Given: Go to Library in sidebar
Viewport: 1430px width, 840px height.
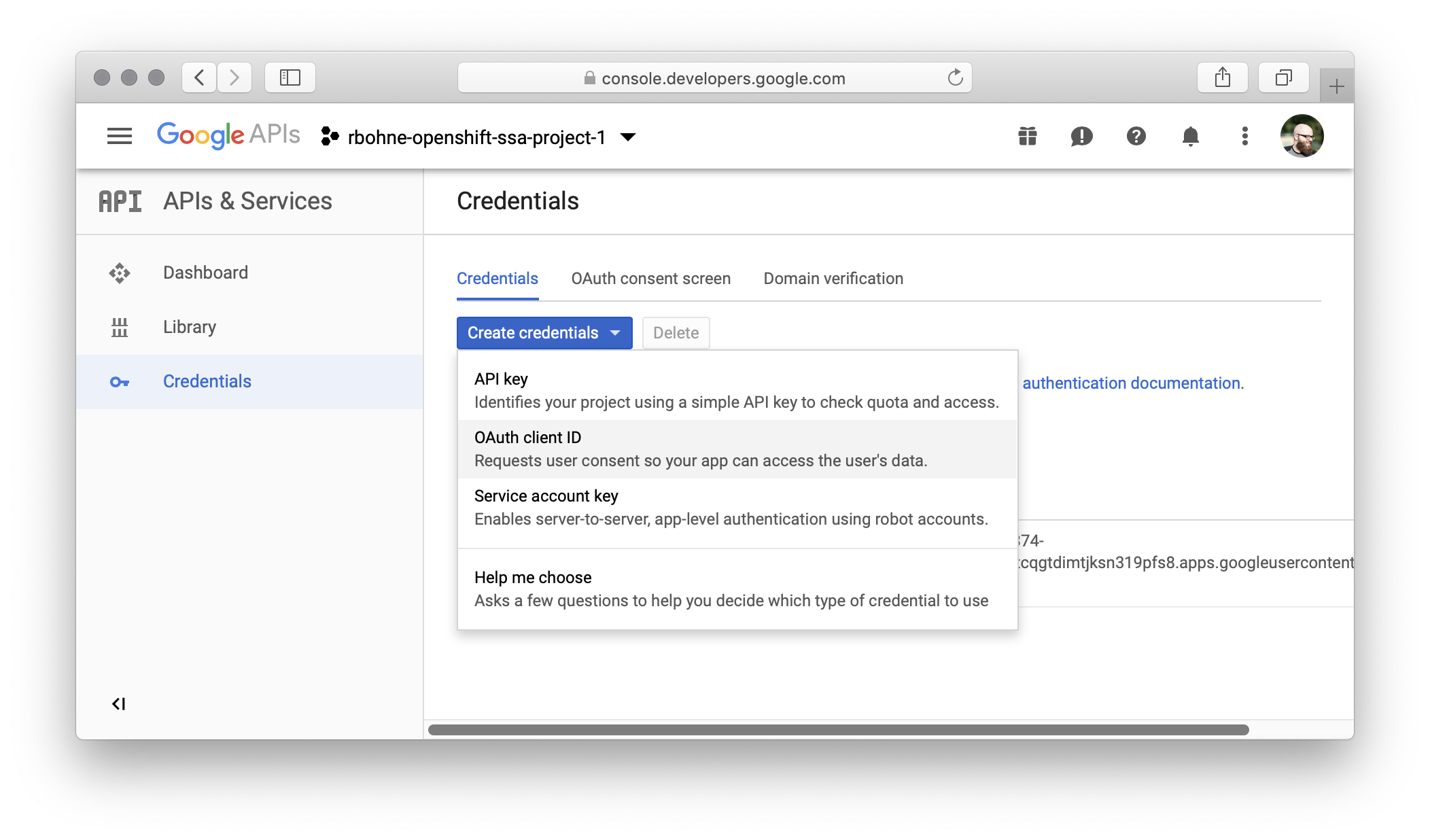Looking at the screenshot, I should (190, 327).
